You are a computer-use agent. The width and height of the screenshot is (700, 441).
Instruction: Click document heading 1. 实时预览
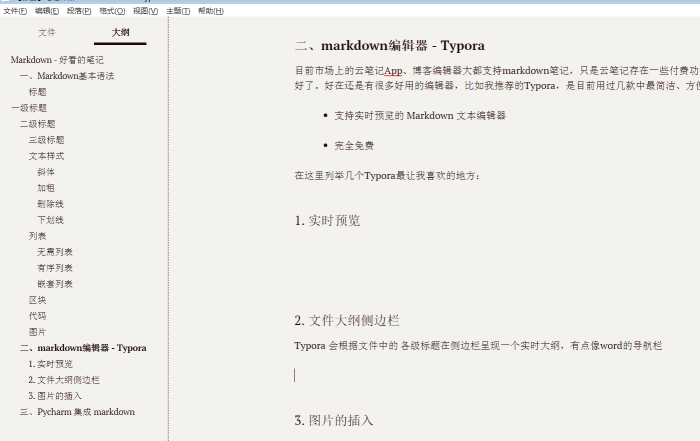click(x=327, y=221)
